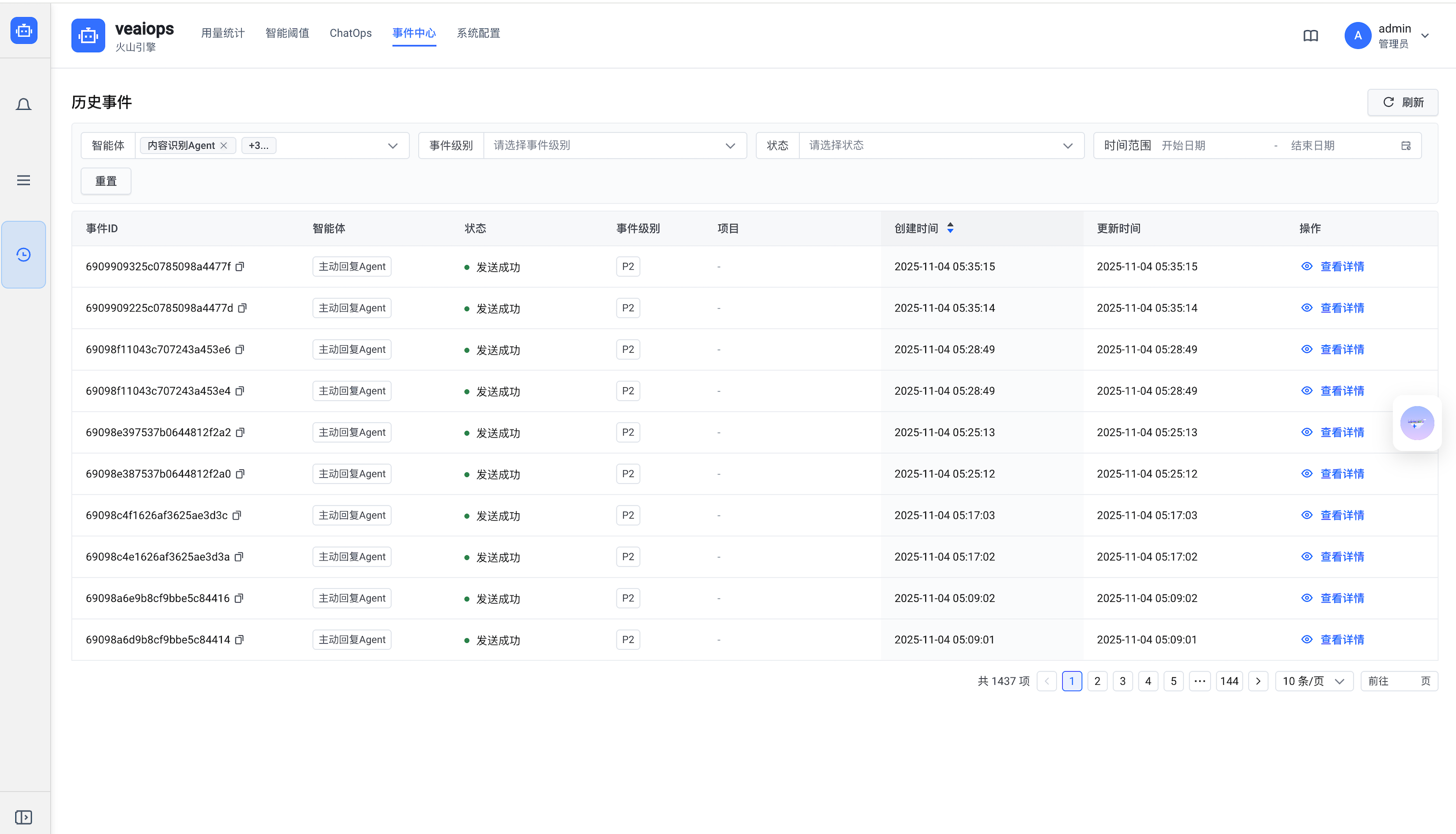
Task: Remove the 内容识别Agent filter tag
Action: coord(224,146)
